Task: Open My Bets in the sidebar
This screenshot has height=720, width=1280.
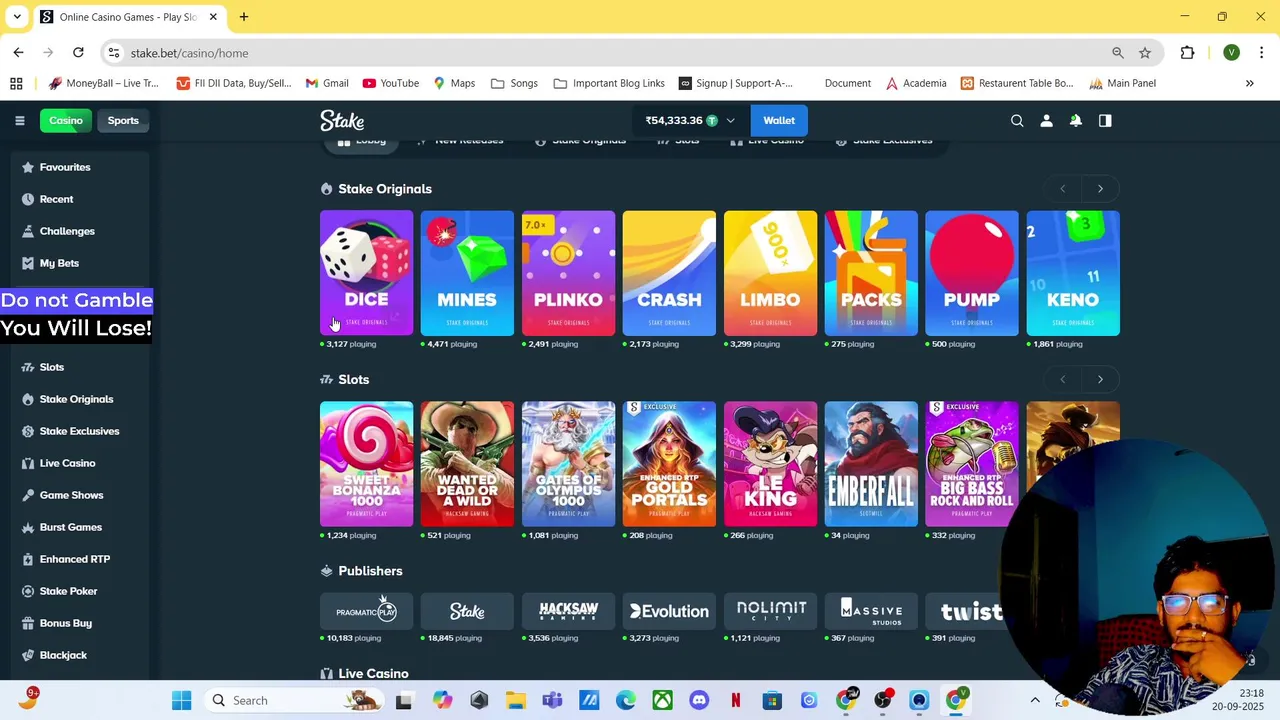Action: tap(59, 263)
